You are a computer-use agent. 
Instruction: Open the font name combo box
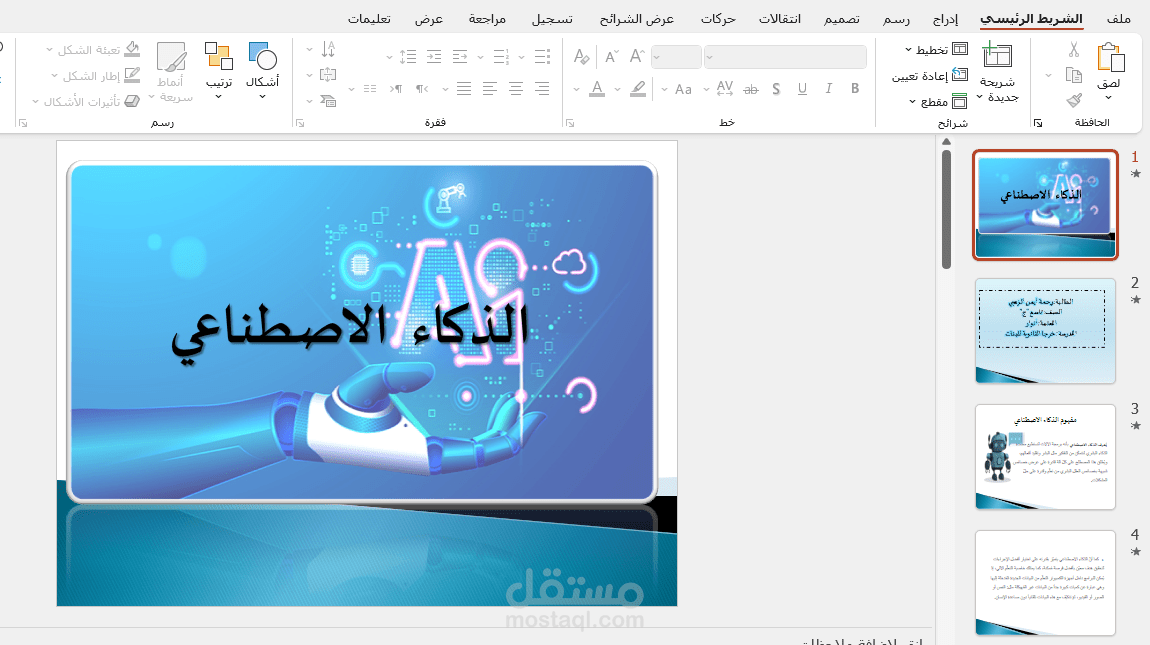(x=785, y=57)
